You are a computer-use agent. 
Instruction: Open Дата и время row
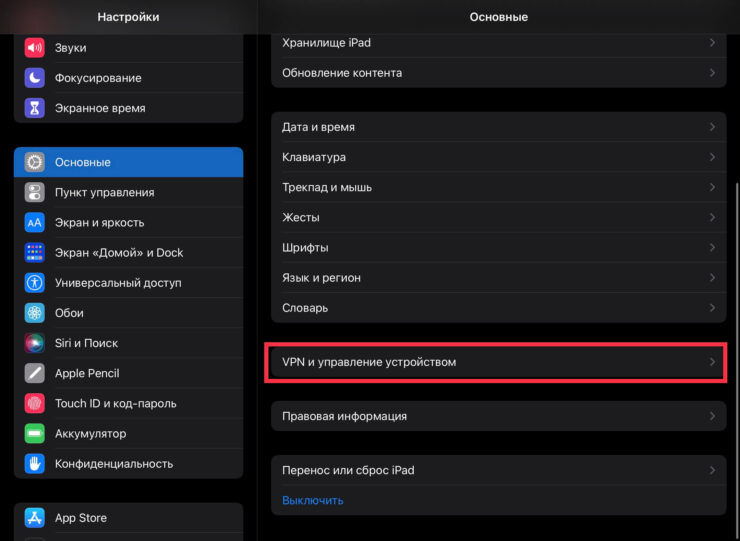pyautogui.click(x=498, y=127)
